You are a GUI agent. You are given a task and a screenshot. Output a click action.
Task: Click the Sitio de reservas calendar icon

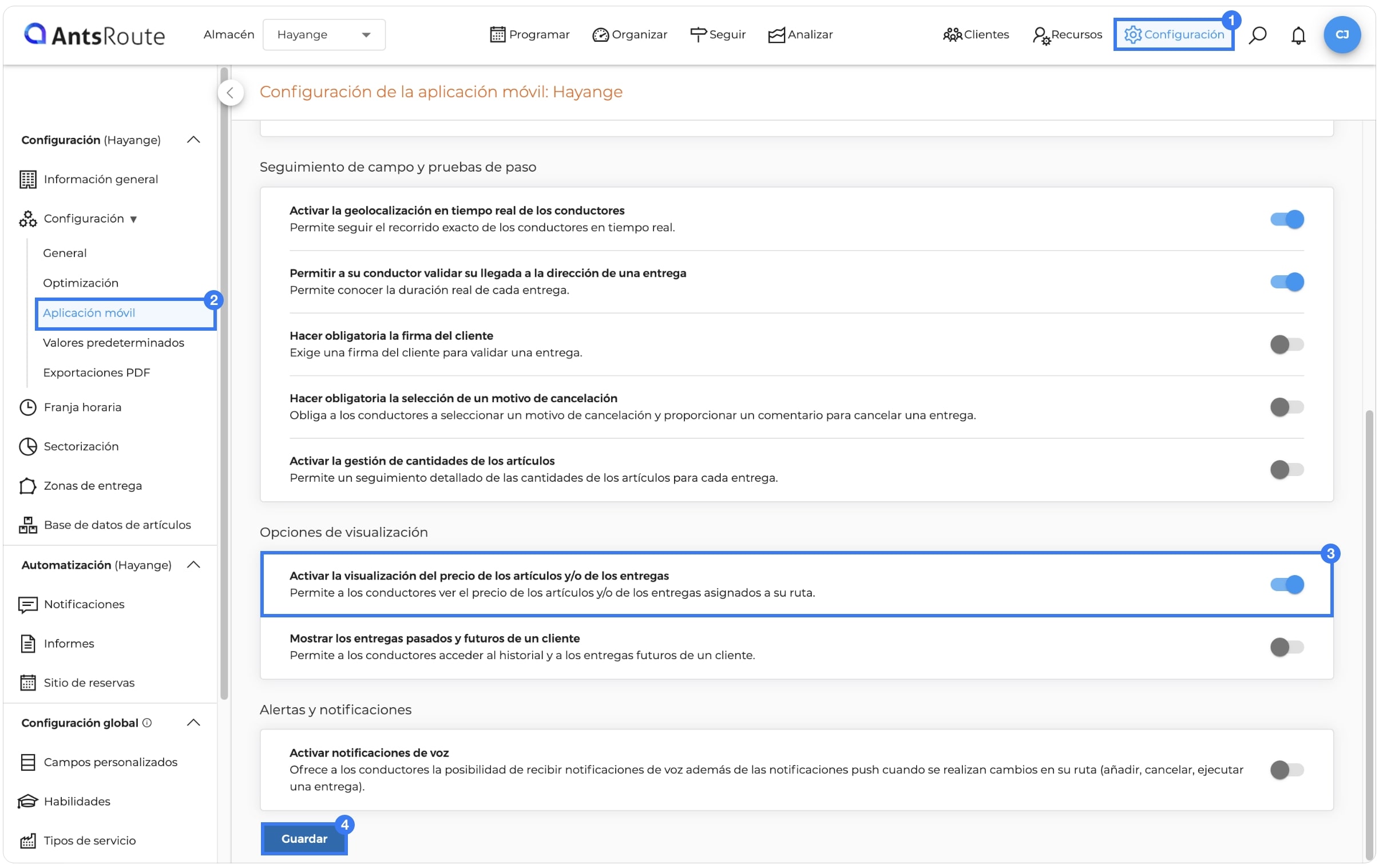[28, 683]
